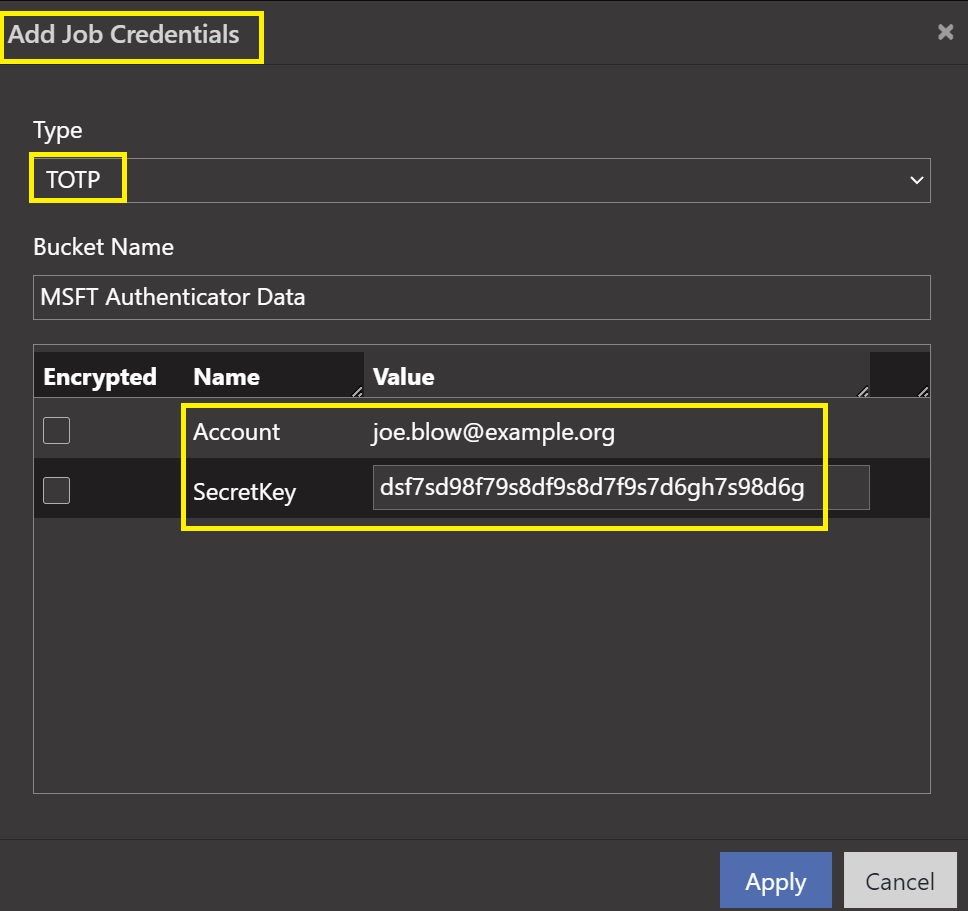The height and width of the screenshot is (911, 968).
Task: Open the Type dropdown showing TOTP
Action: (480, 180)
